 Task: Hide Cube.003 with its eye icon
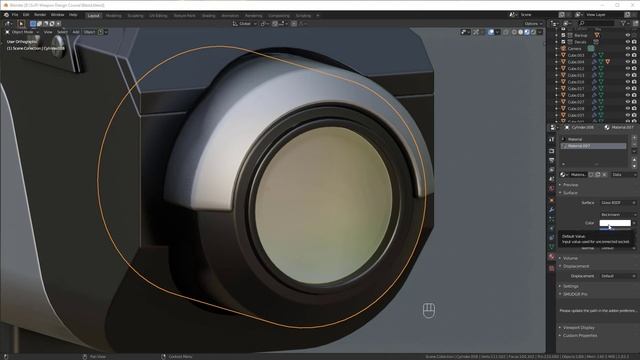click(628, 55)
